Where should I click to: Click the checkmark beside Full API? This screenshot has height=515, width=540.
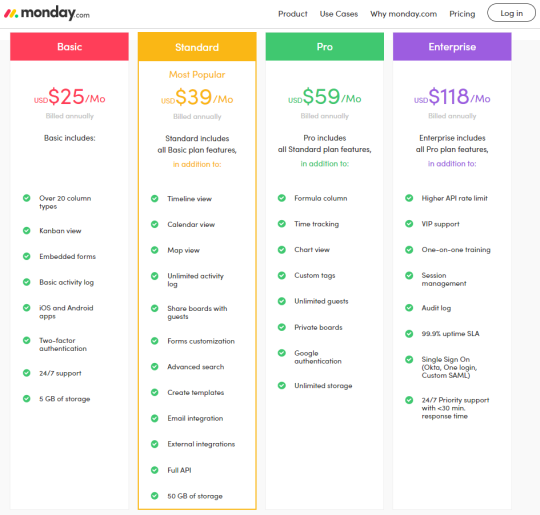(155, 470)
